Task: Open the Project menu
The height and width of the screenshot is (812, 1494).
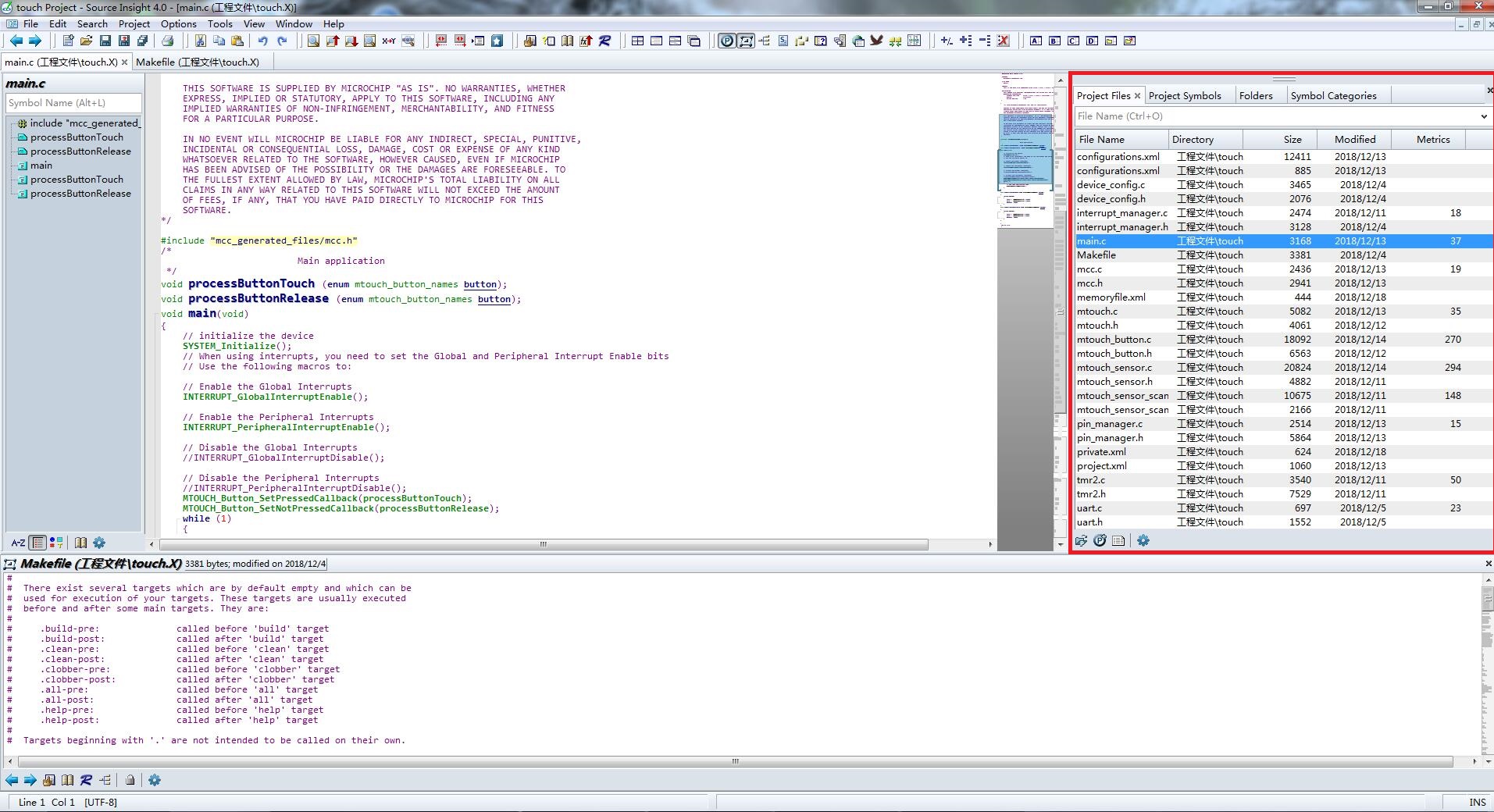Action: pos(134,23)
